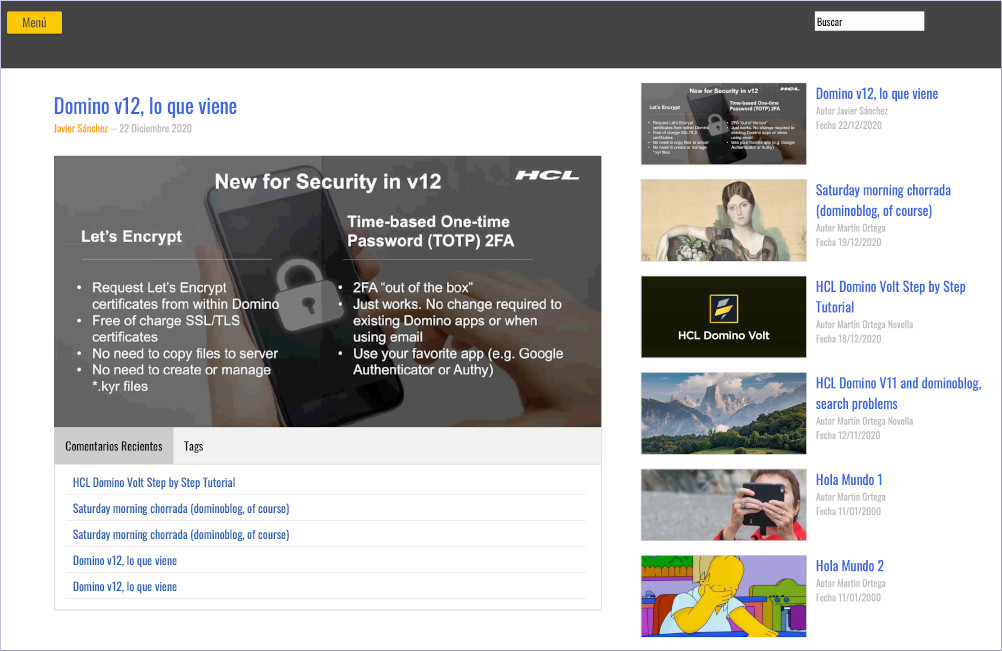Viewport: 1002px width, 651px height.
Task: Open author link Javier Sánchez
Action: click(x=81, y=128)
